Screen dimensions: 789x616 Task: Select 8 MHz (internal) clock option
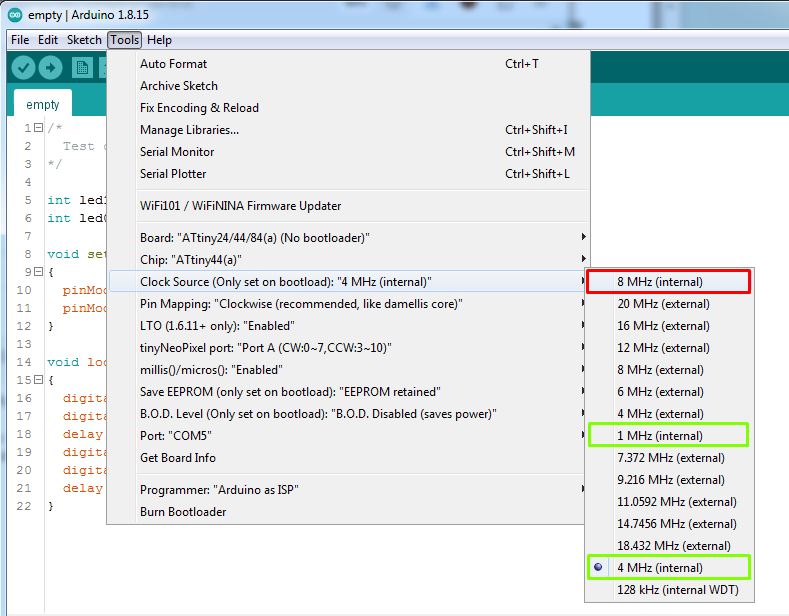click(x=669, y=282)
